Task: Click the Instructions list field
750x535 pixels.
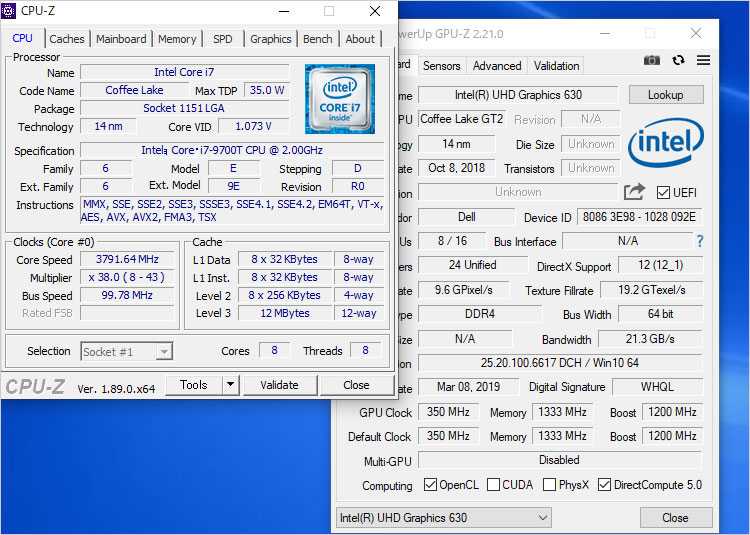Action: pyautogui.click(x=232, y=211)
